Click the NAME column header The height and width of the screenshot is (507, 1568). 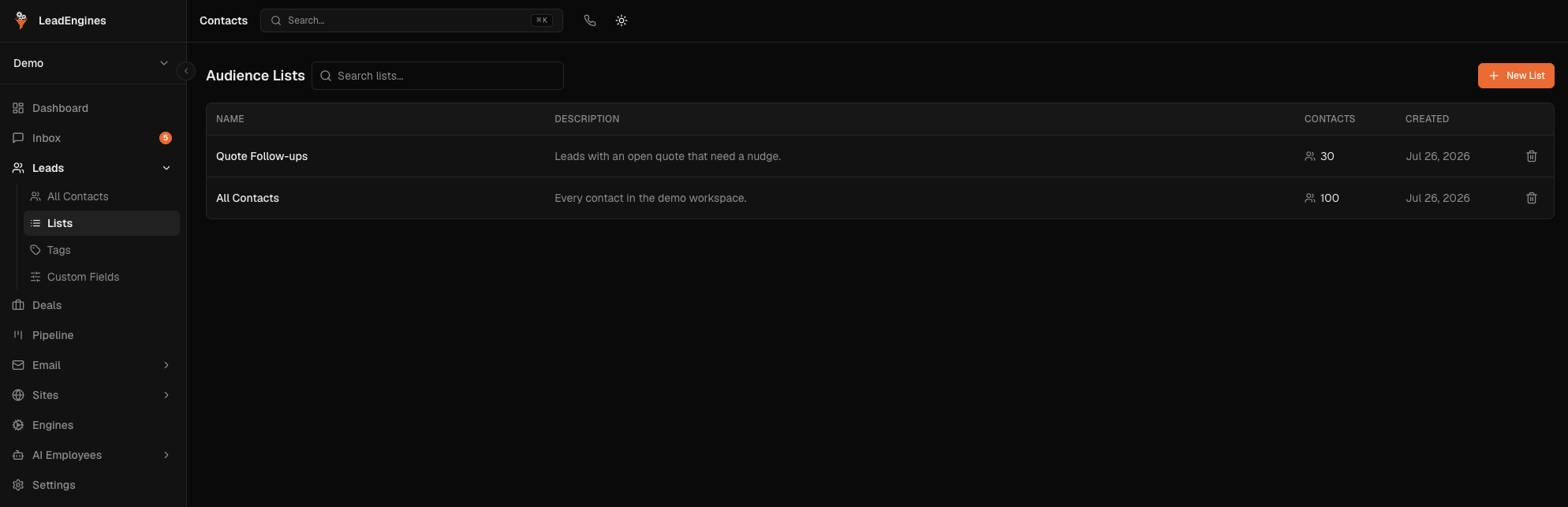click(x=230, y=119)
